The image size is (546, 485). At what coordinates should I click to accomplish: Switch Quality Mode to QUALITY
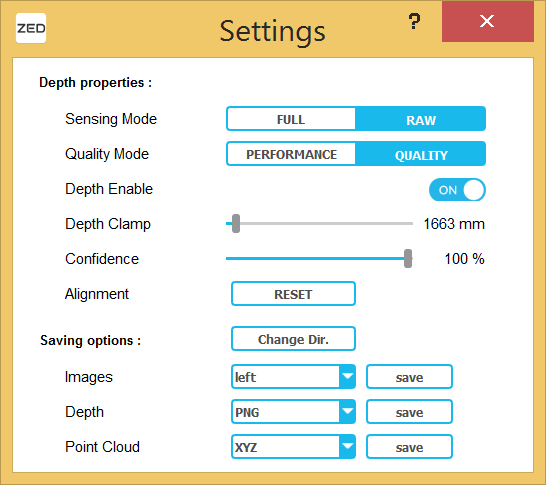click(x=420, y=154)
